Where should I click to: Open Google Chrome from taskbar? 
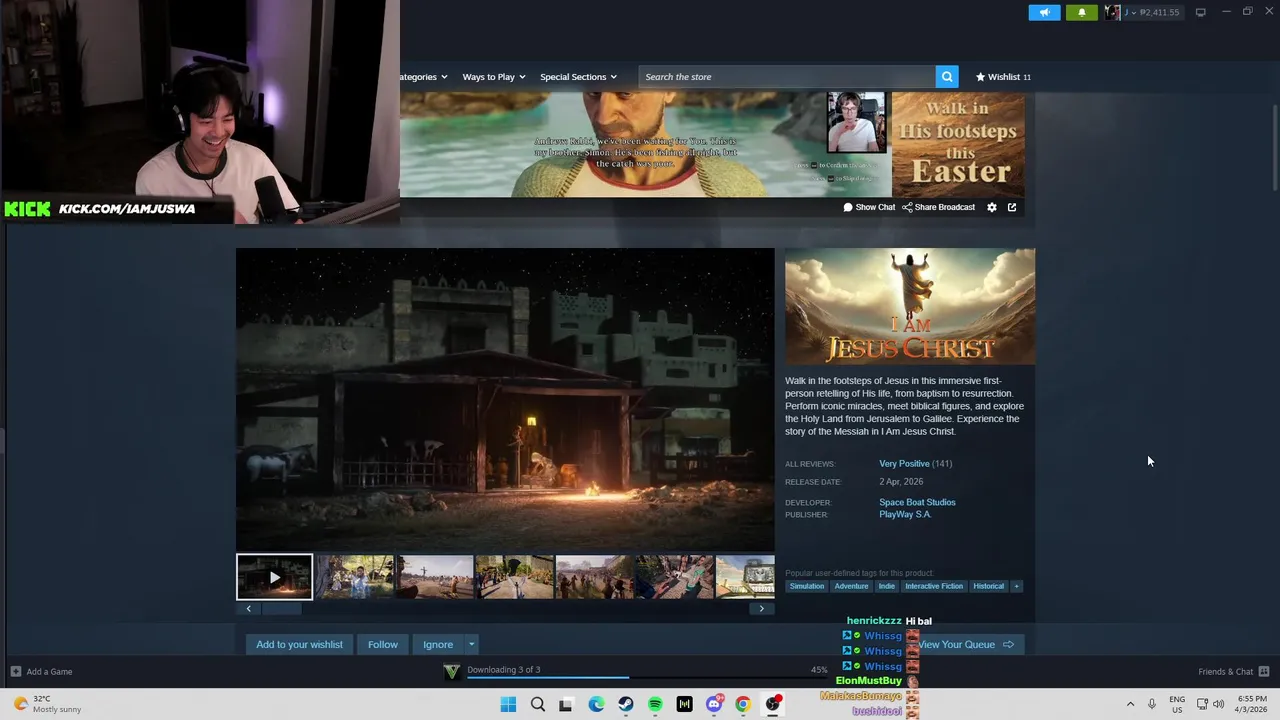(743, 704)
